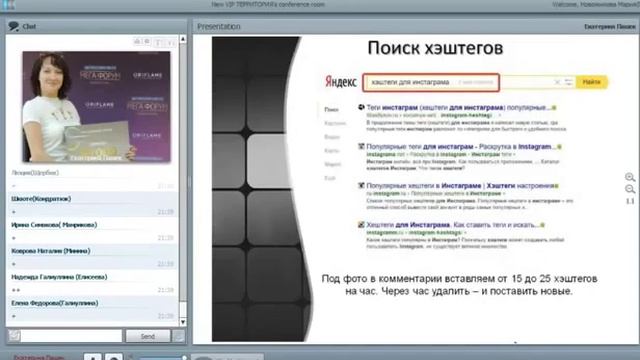Click the Chat speech-bubble icon

[13, 27]
